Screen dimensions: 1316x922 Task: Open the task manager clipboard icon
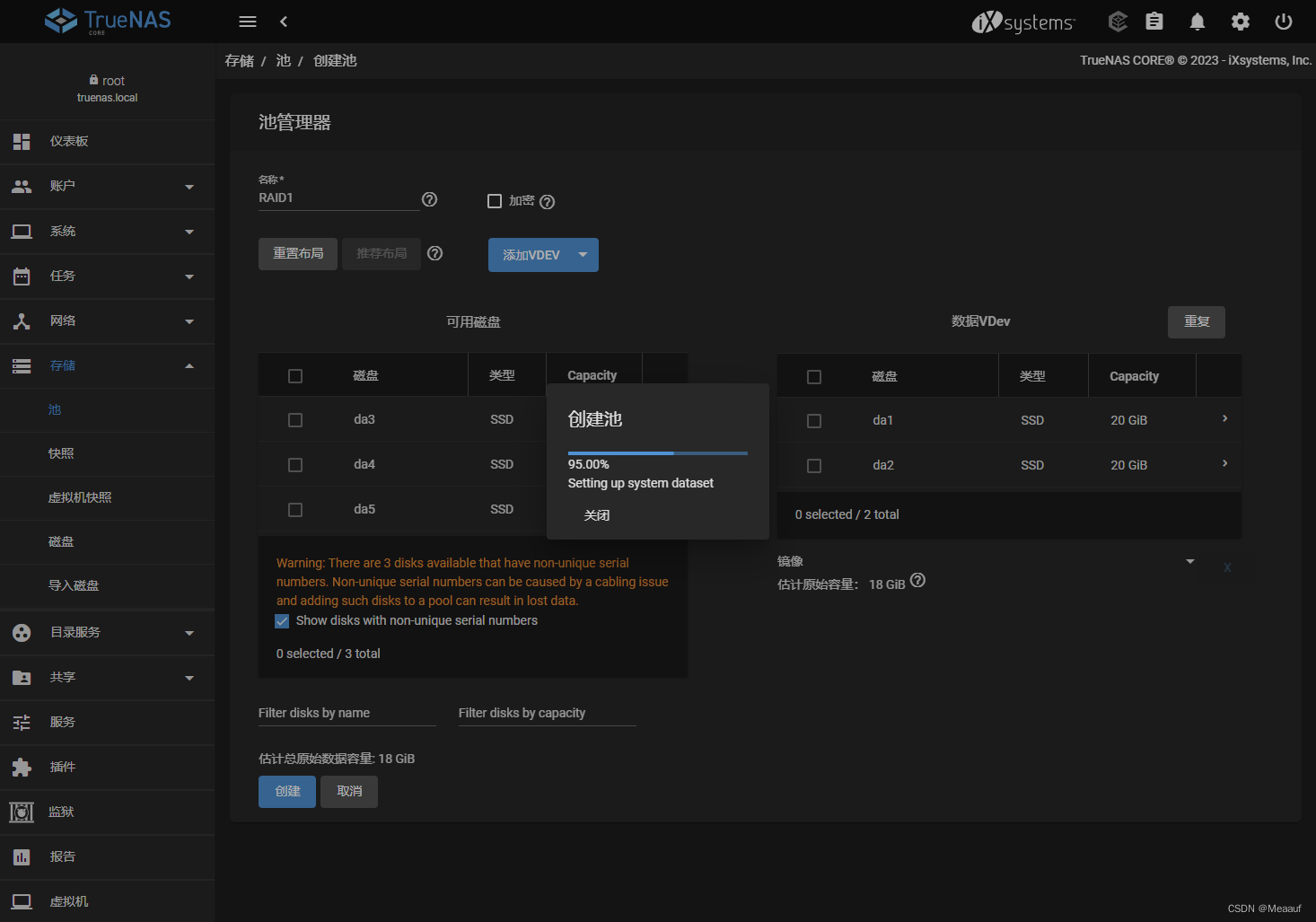[x=1154, y=22]
